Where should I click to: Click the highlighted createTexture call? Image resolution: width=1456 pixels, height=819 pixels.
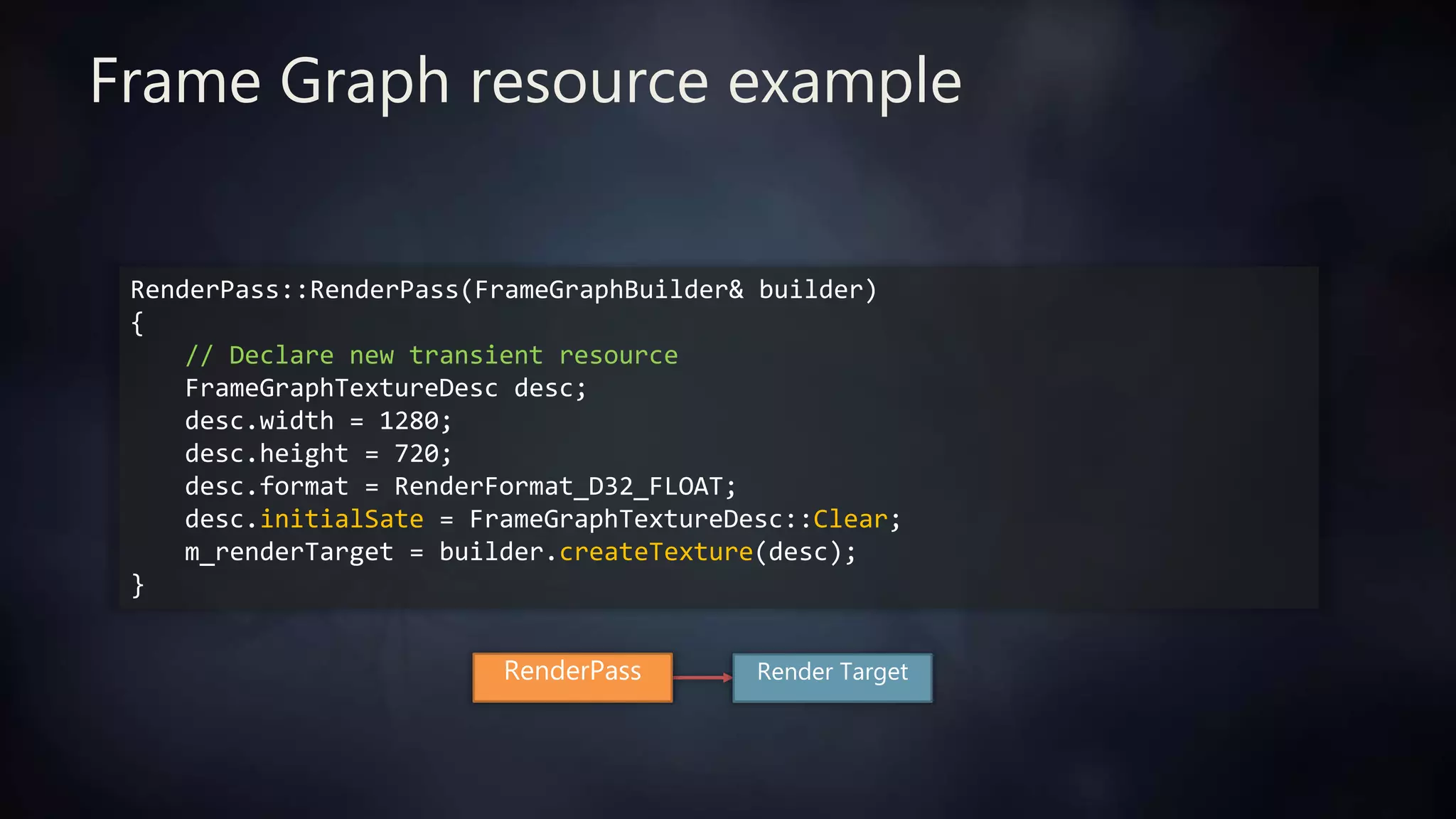point(655,552)
